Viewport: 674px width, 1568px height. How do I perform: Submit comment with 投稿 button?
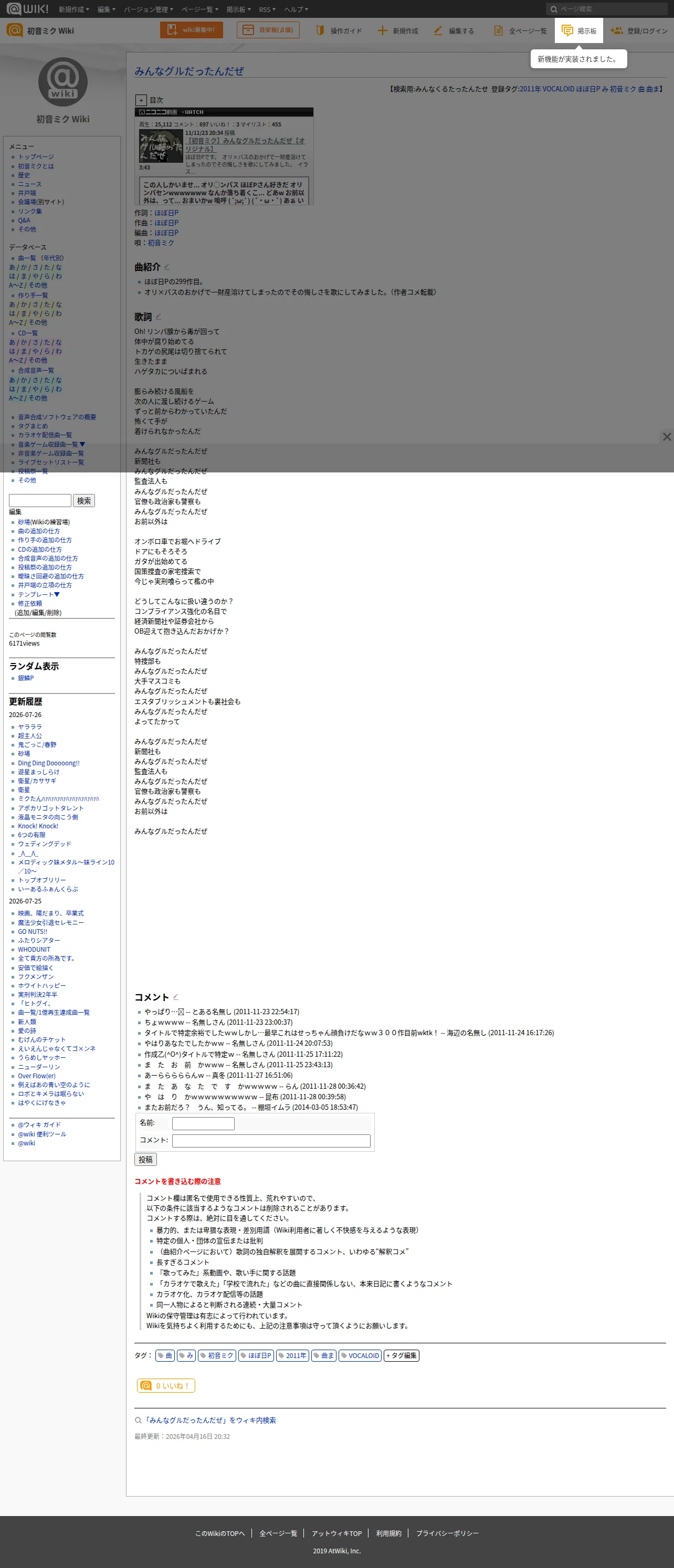pos(145,1160)
